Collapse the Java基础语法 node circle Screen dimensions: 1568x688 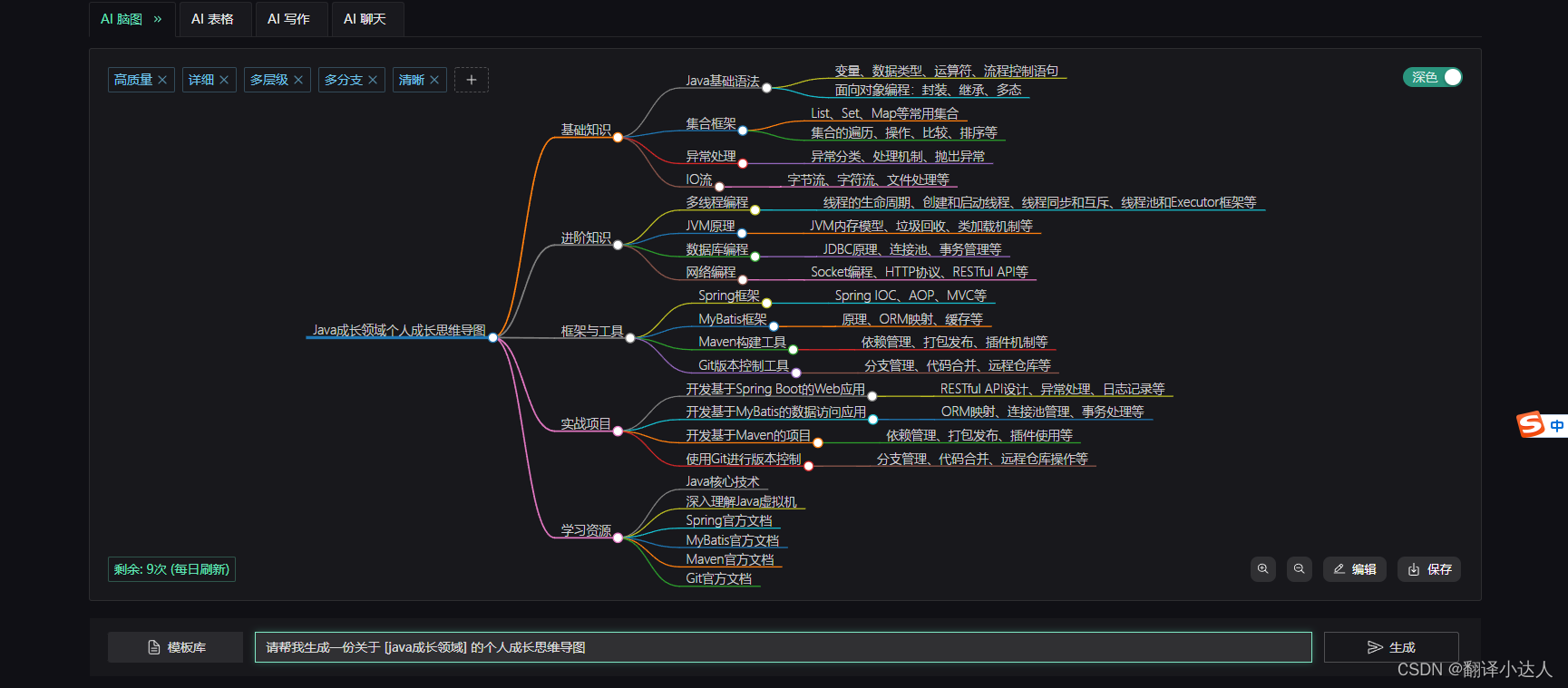(x=766, y=88)
